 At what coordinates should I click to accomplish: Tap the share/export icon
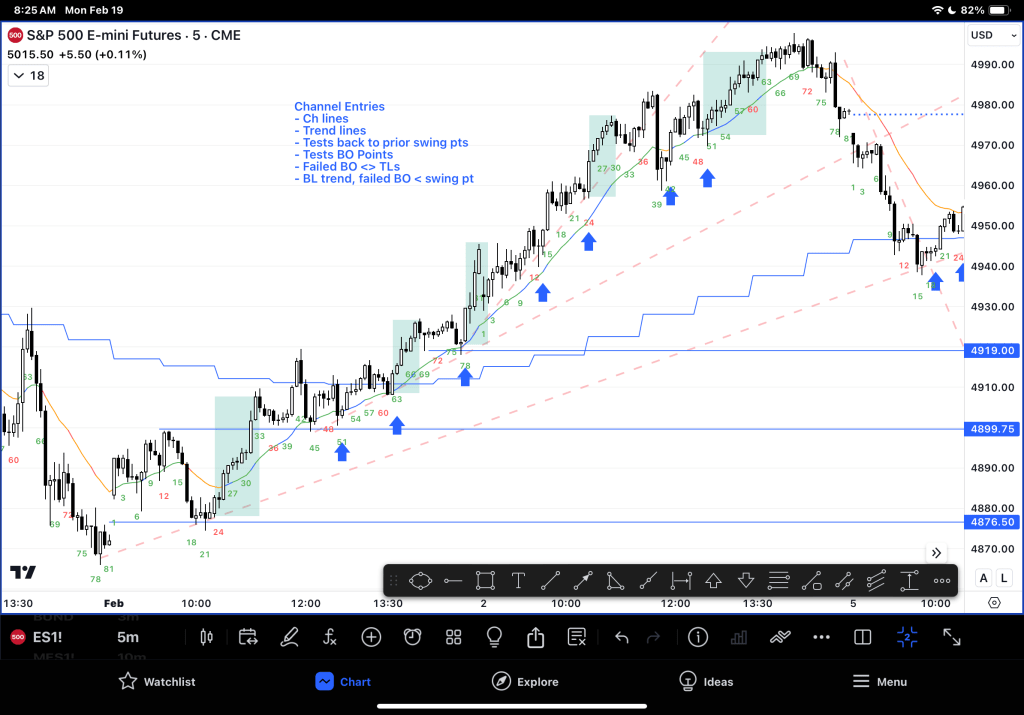click(535, 637)
